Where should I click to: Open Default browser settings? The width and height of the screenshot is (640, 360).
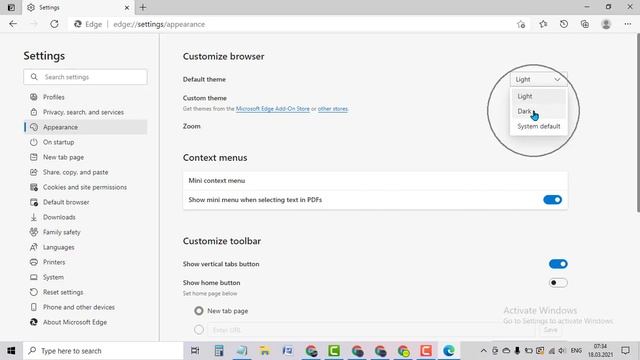[x=85, y=202]
